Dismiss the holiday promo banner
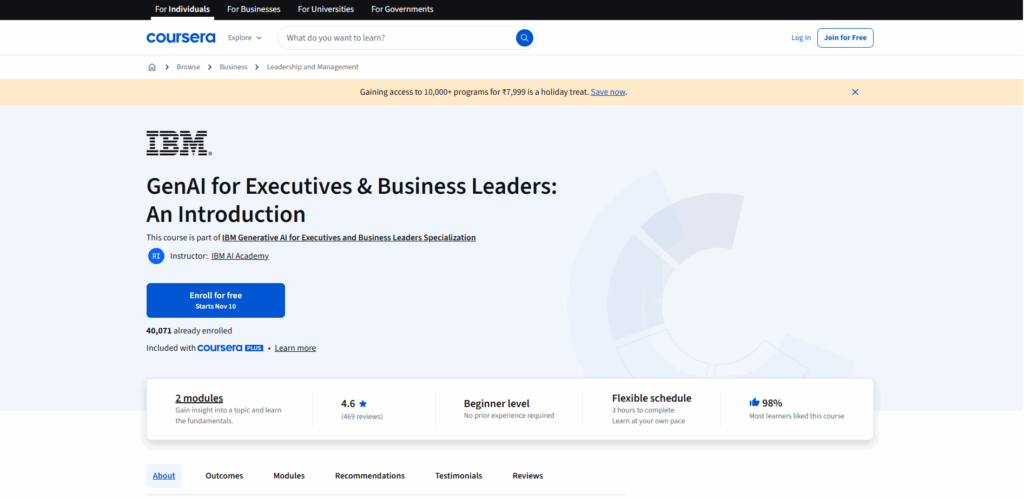Screen dimensions: 1024x498 [x=855, y=92]
